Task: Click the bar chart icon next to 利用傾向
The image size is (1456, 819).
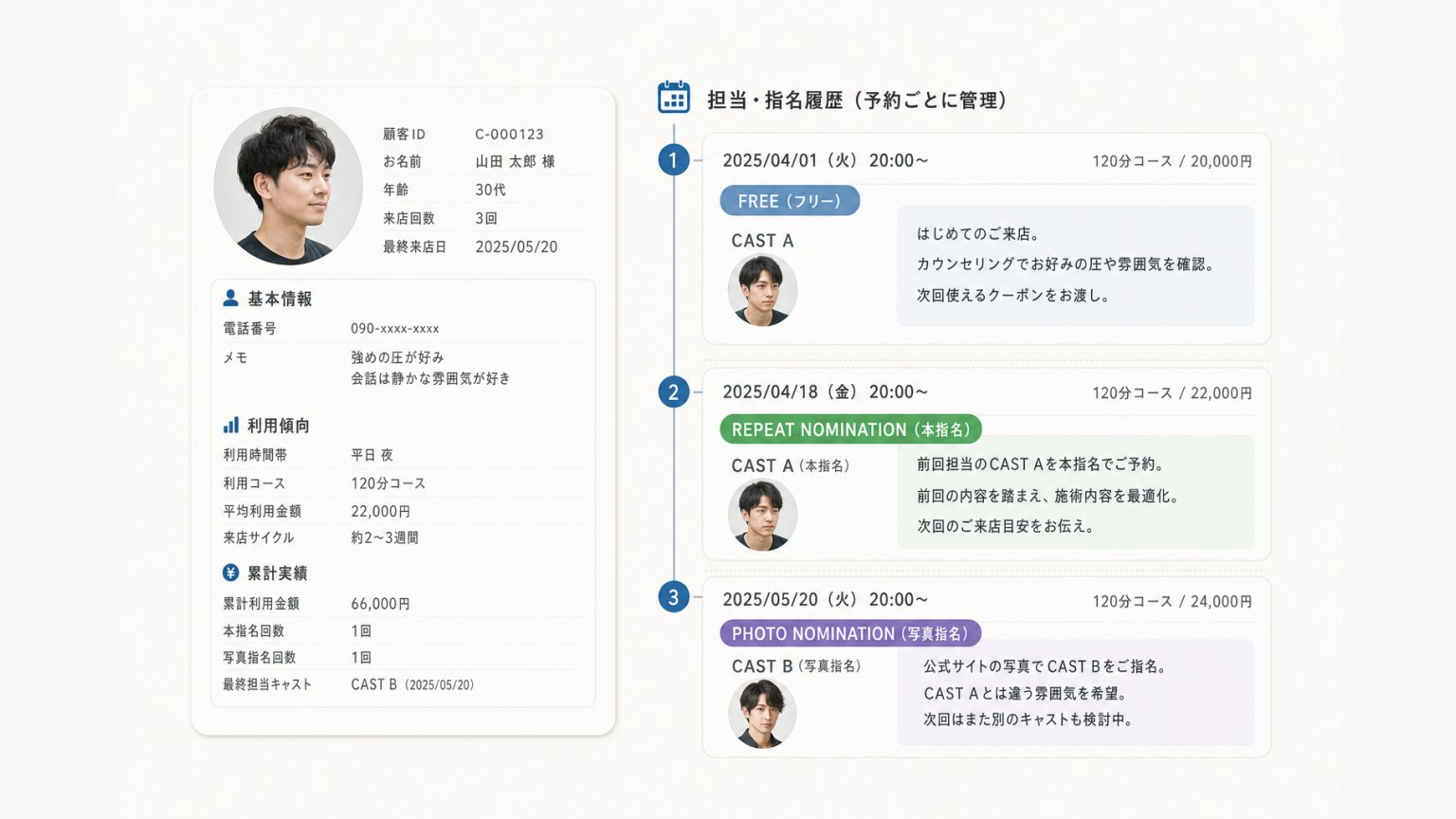Action: tap(231, 425)
